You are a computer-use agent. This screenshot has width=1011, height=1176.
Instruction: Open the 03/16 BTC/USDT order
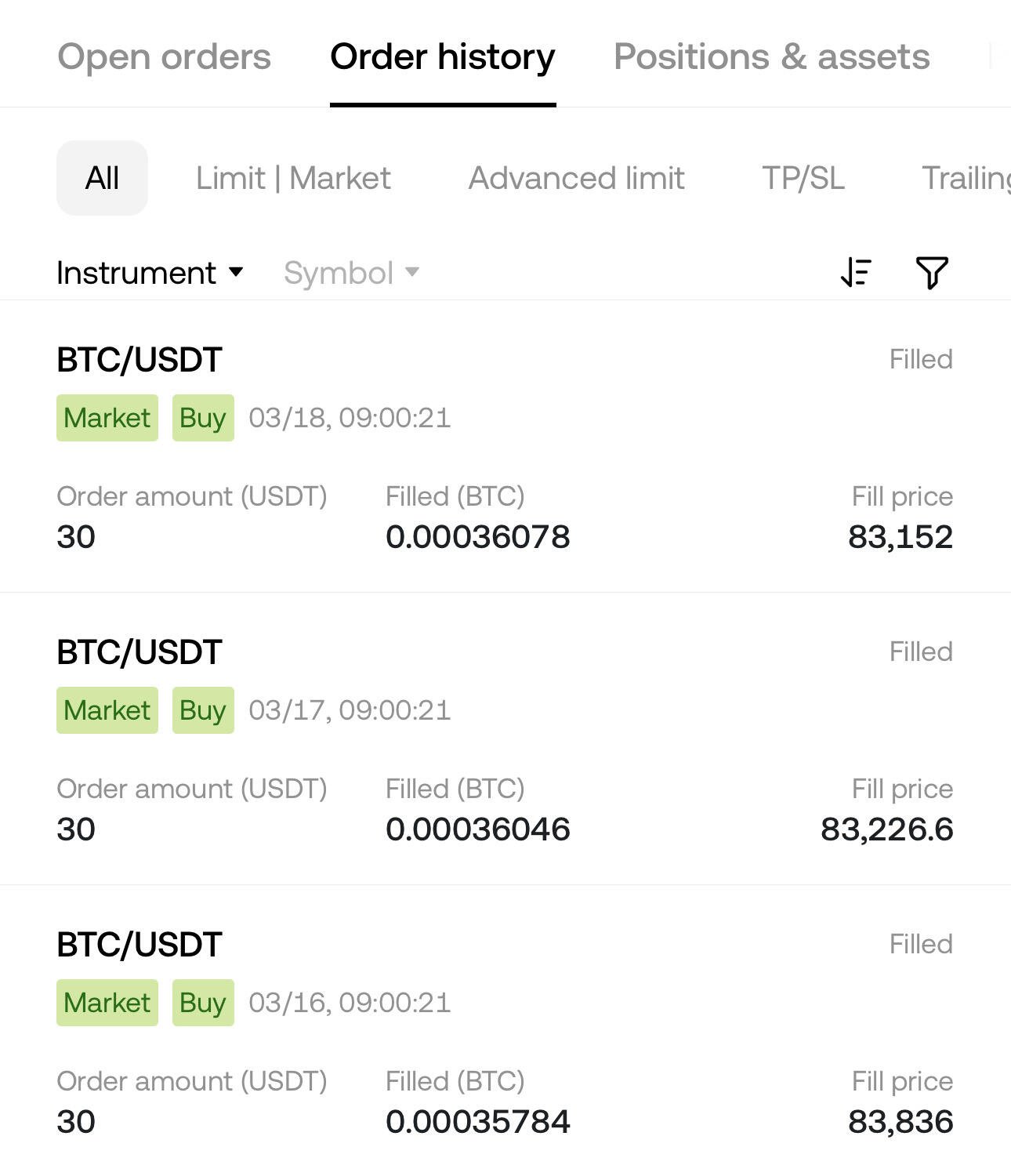505,1031
